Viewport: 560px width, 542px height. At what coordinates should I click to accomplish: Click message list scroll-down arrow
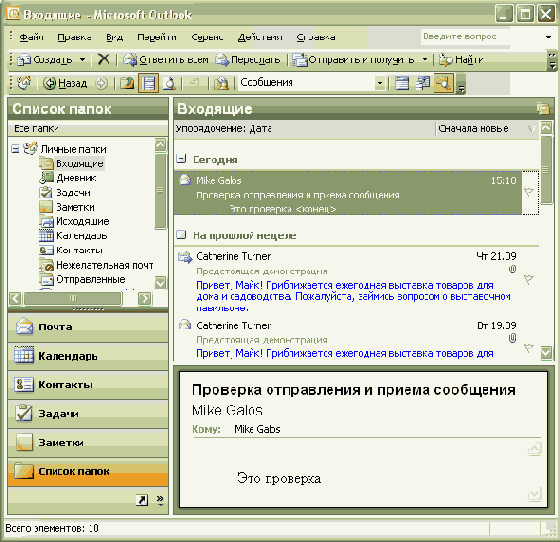[546, 353]
